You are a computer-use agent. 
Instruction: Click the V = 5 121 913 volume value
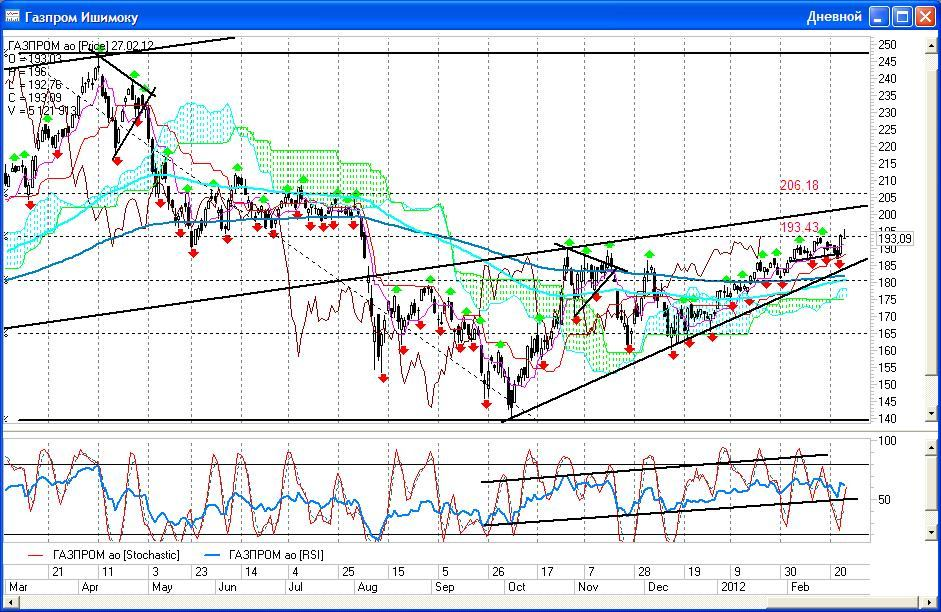(43, 110)
